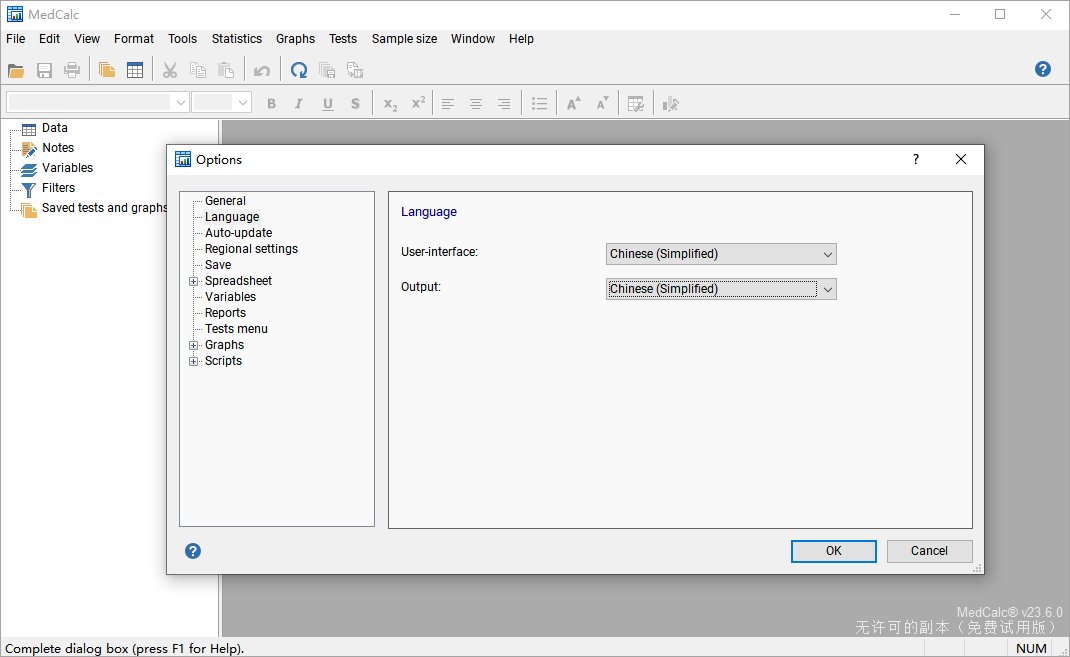
Task: Expand the Graphs options tree node
Action: (193, 345)
